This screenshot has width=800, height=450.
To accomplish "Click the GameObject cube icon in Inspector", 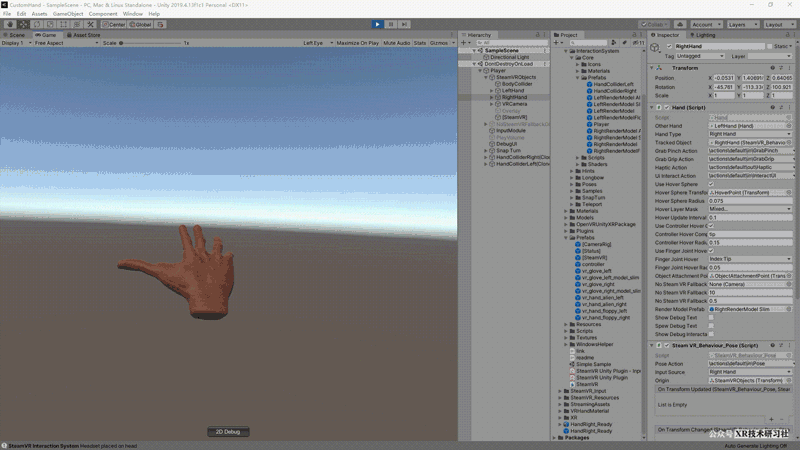I will tap(655, 48).
